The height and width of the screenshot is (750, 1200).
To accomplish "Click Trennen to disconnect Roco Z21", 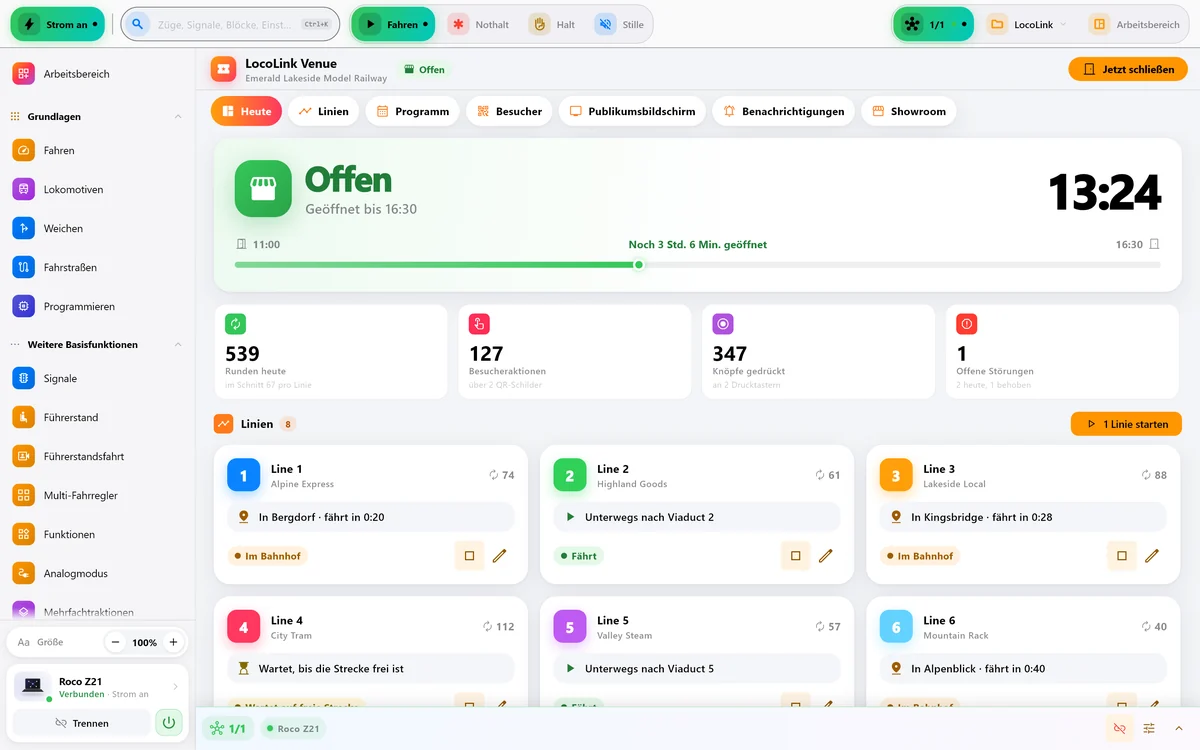I will coord(82,723).
